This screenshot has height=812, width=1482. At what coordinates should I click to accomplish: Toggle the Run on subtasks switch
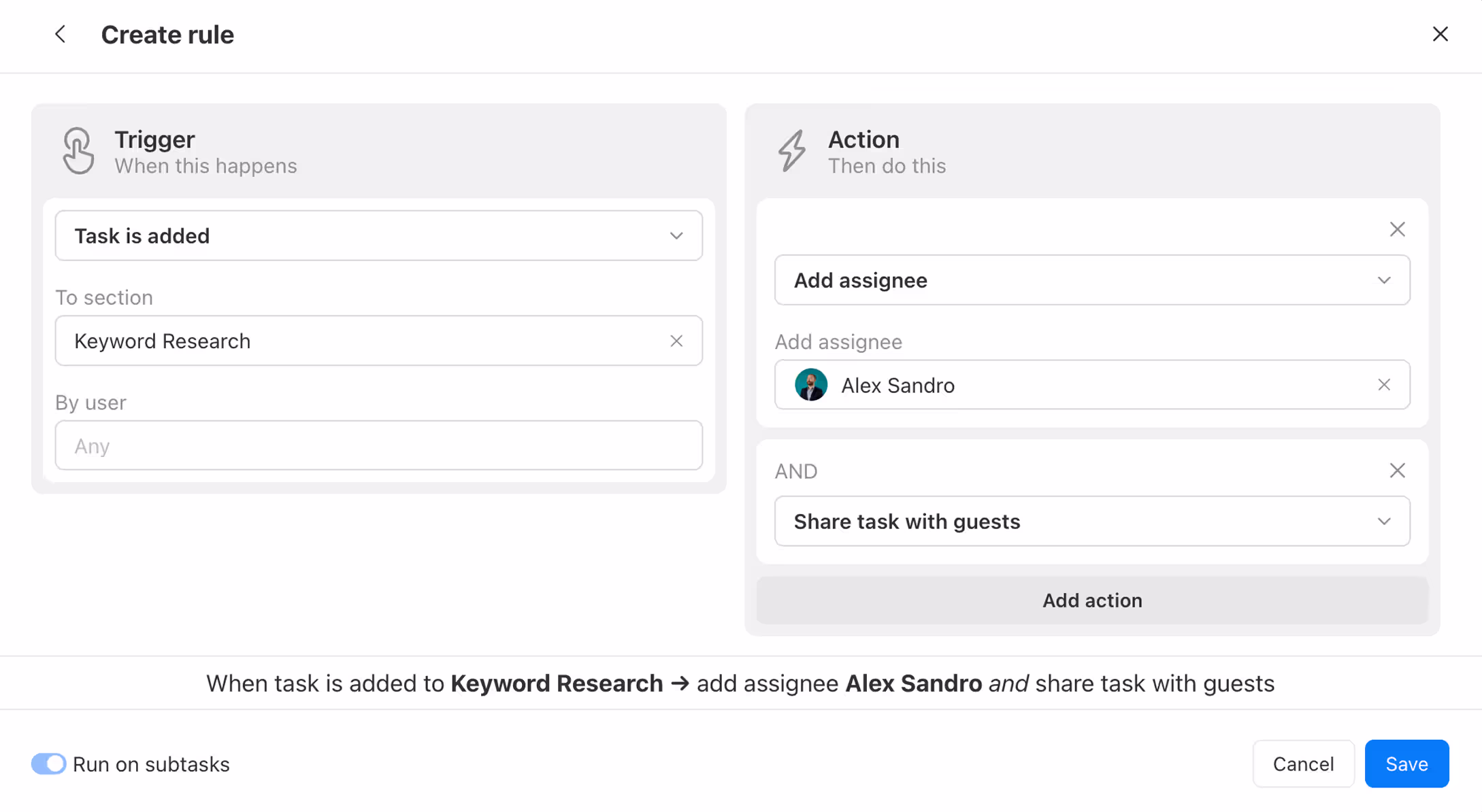pos(48,764)
